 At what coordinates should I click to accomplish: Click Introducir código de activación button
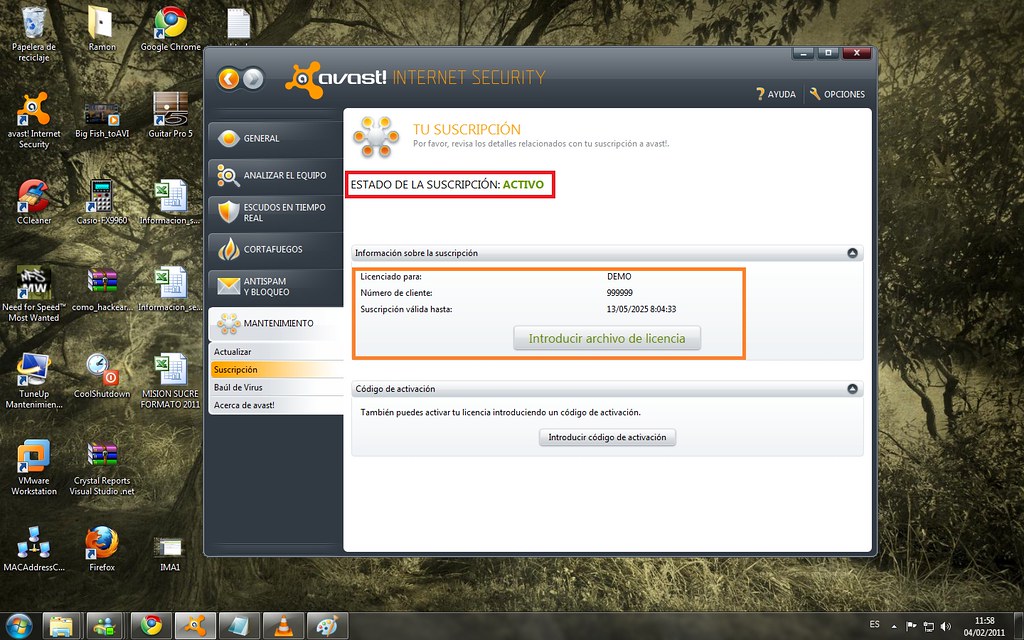pyautogui.click(x=607, y=437)
